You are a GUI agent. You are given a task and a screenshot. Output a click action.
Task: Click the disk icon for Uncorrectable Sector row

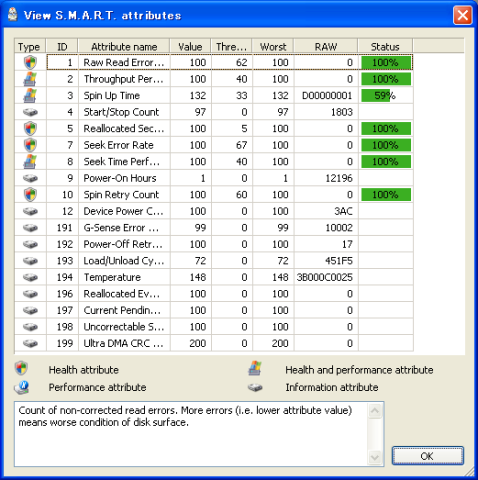[30, 327]
